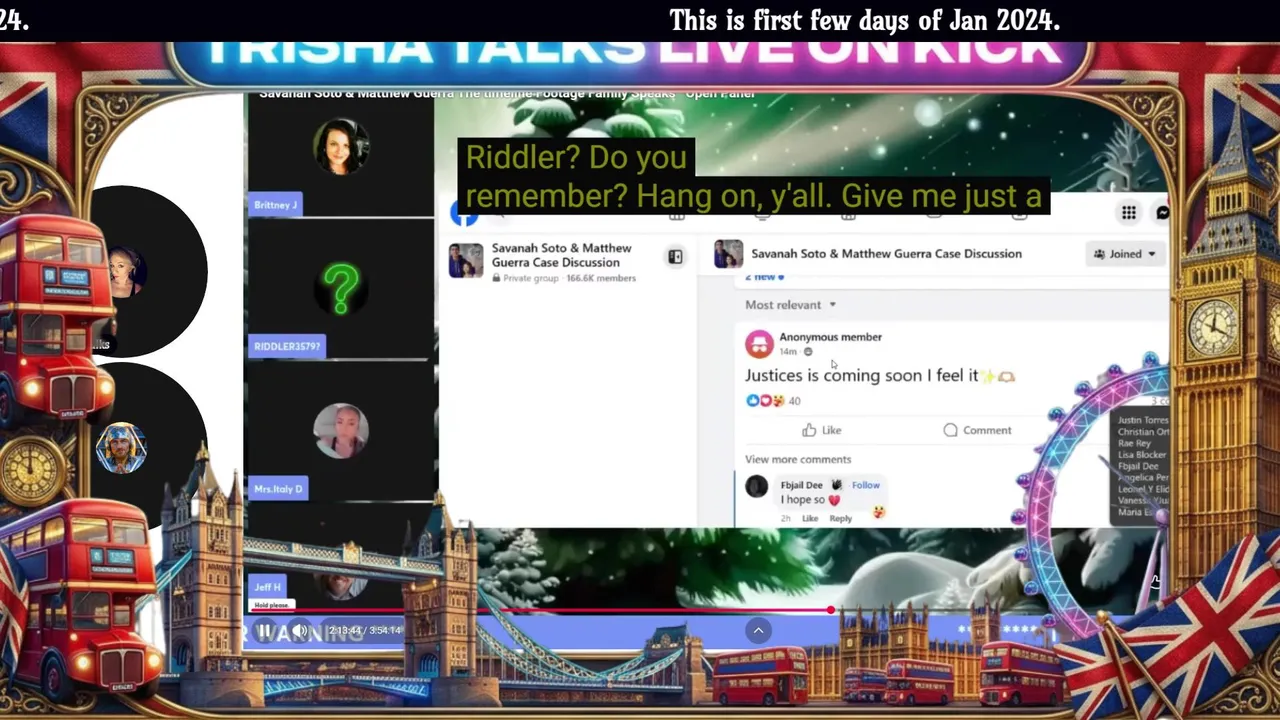The image size is (1280, 720).
Task: Open the Anonymous member avatar icon
Action: (759, 344)
